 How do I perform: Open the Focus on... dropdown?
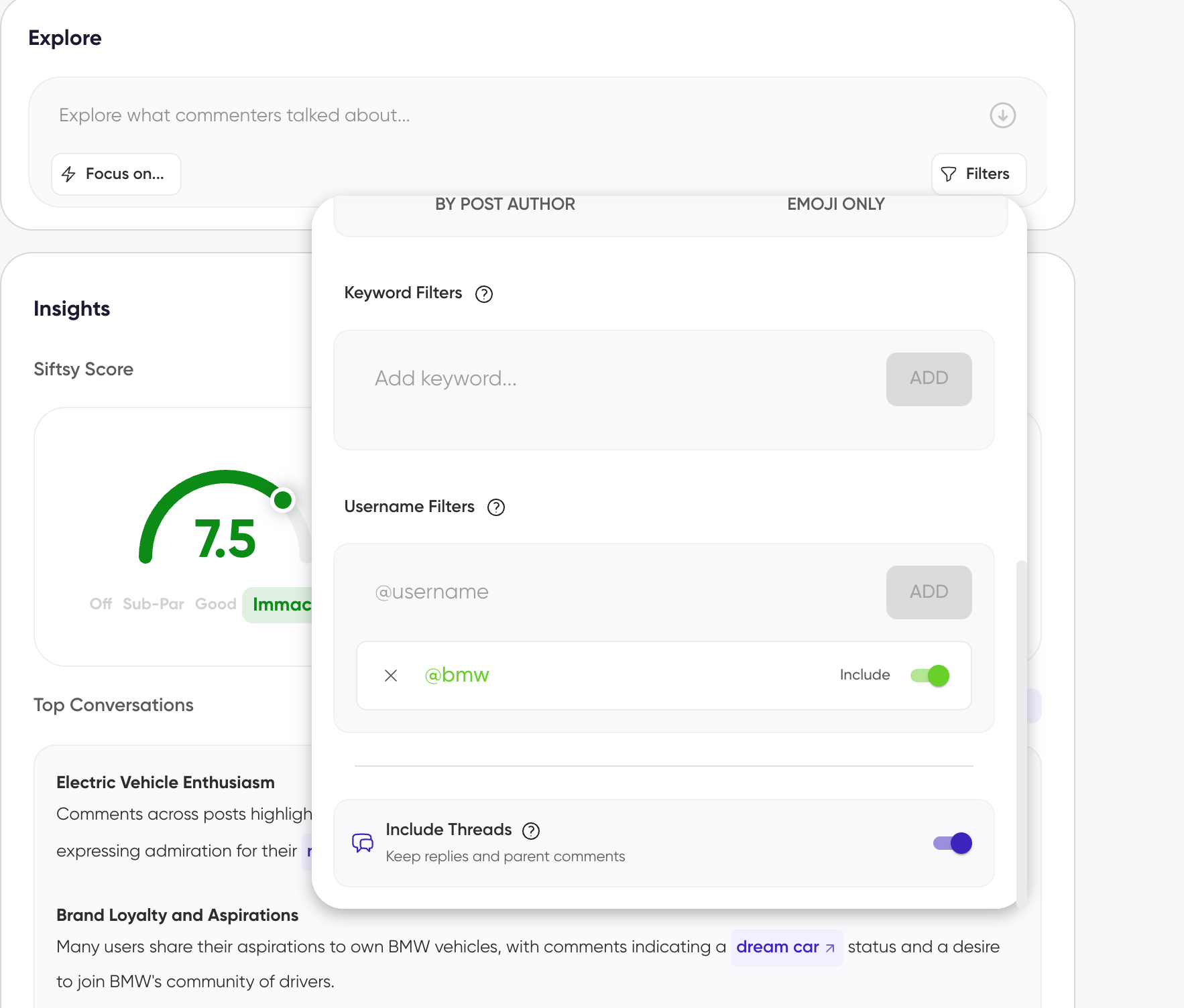116,174
